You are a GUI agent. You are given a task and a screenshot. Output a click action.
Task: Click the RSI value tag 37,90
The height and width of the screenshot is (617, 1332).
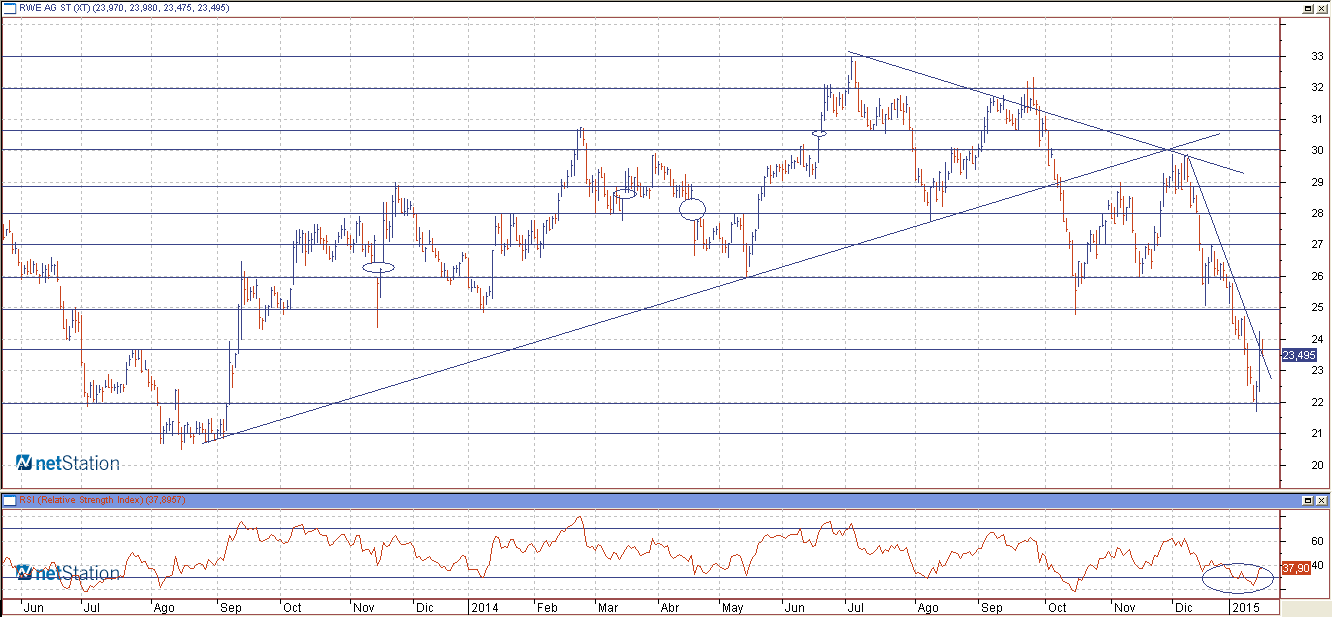pyautogui.click(x=1295, y=568)
